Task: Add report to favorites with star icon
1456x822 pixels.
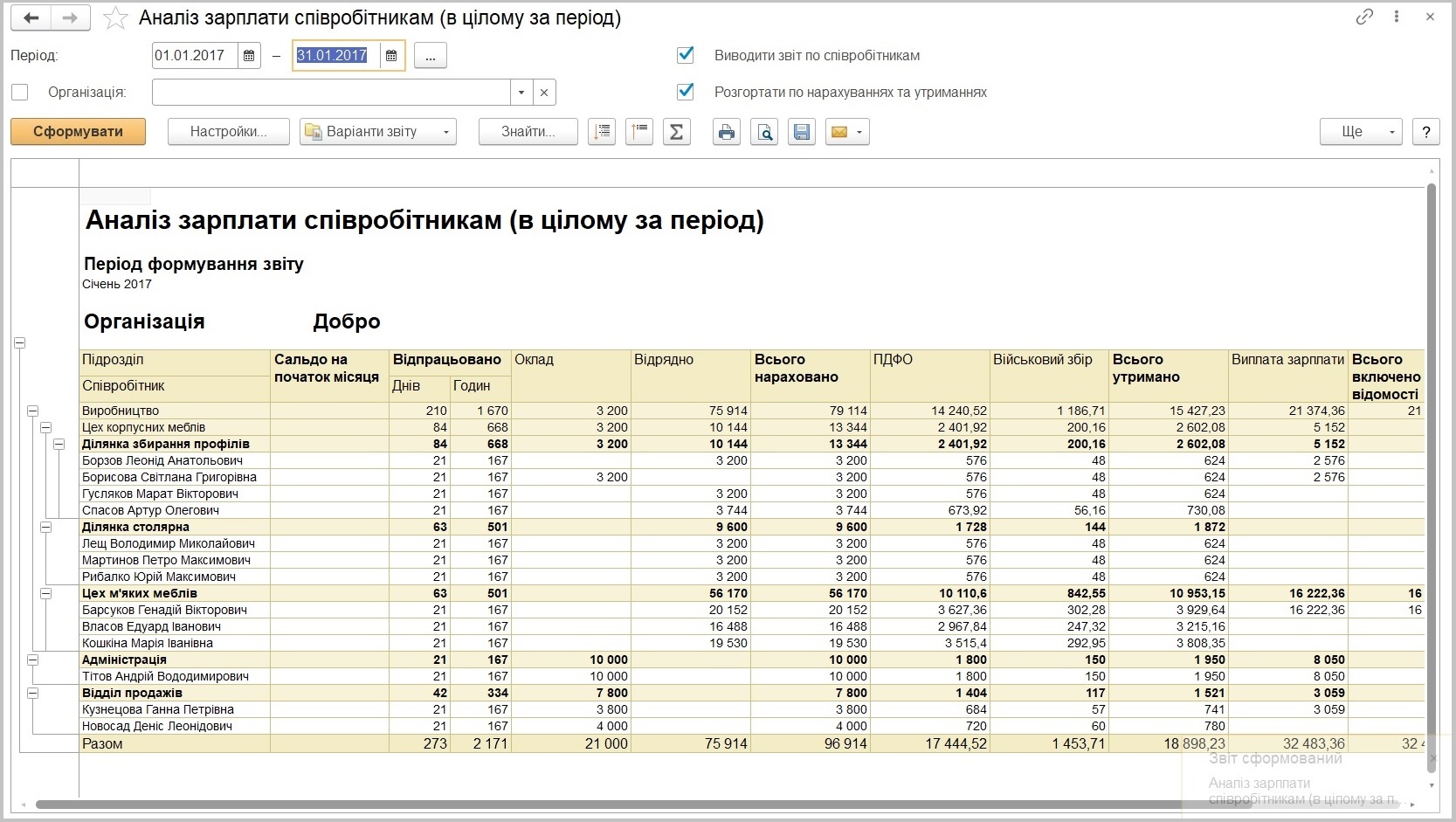Action: coord(115,18)
